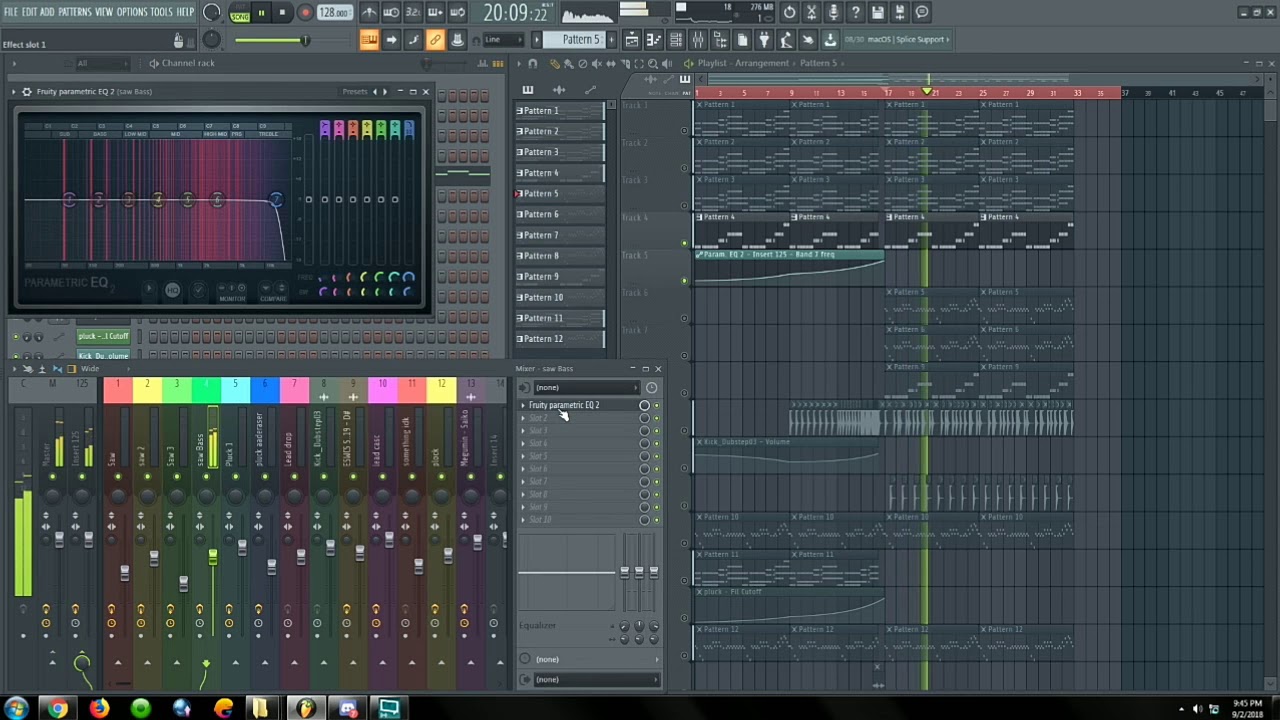The width and height of the screenshot is (1280, 720).
Task: Toggle step editing mode icon
Action: (x=413, y=40)
